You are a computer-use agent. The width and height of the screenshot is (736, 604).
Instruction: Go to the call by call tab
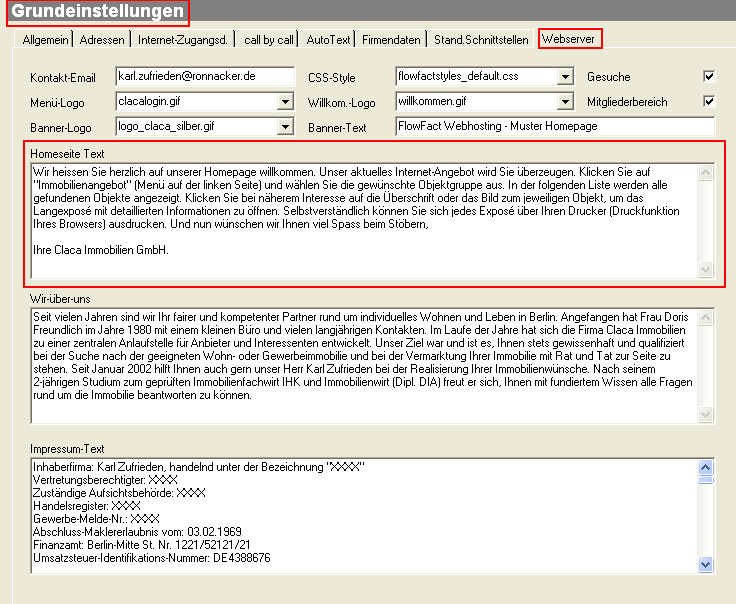click(268, 39)
